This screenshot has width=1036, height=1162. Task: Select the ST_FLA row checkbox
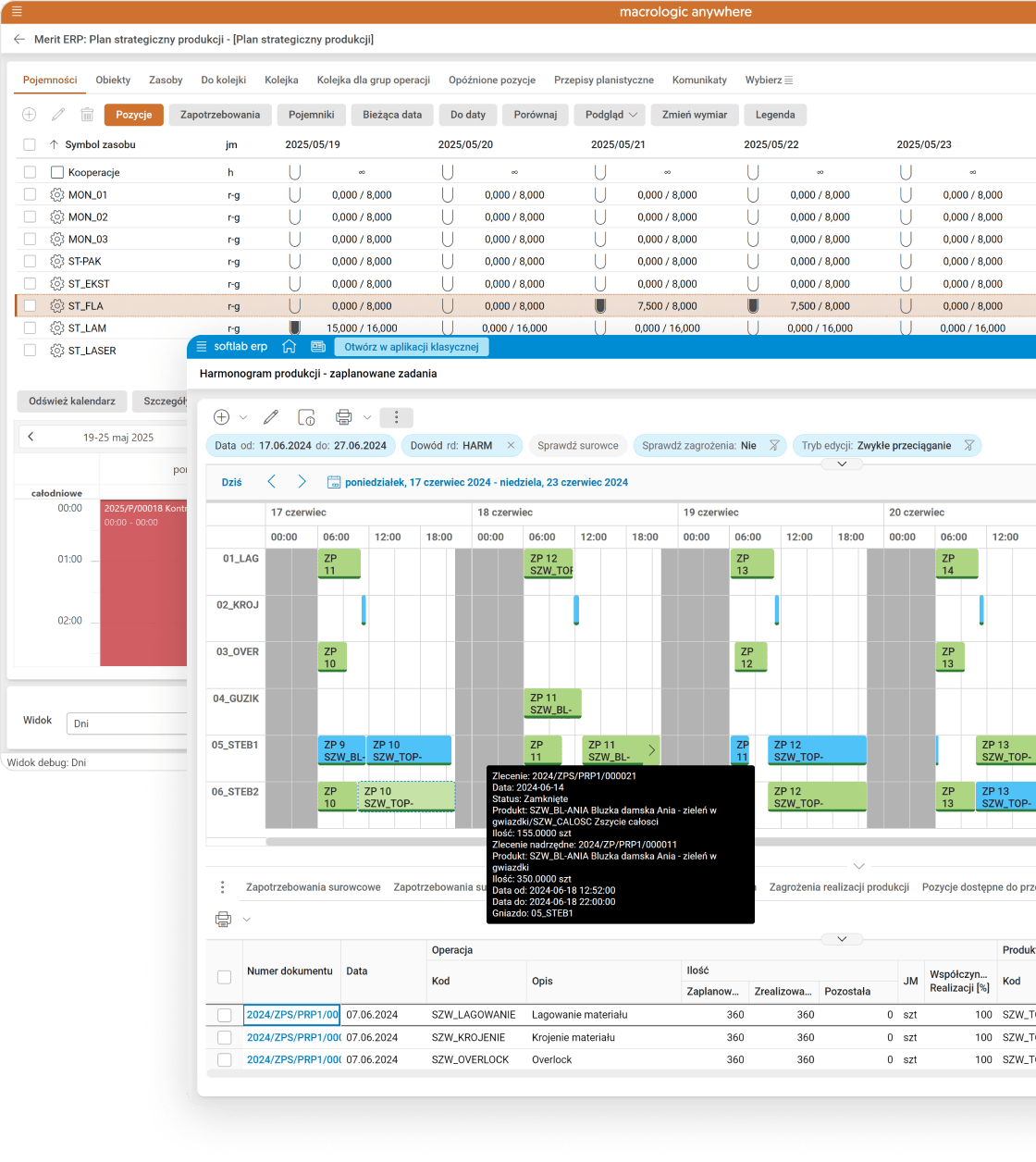[30, 306]
